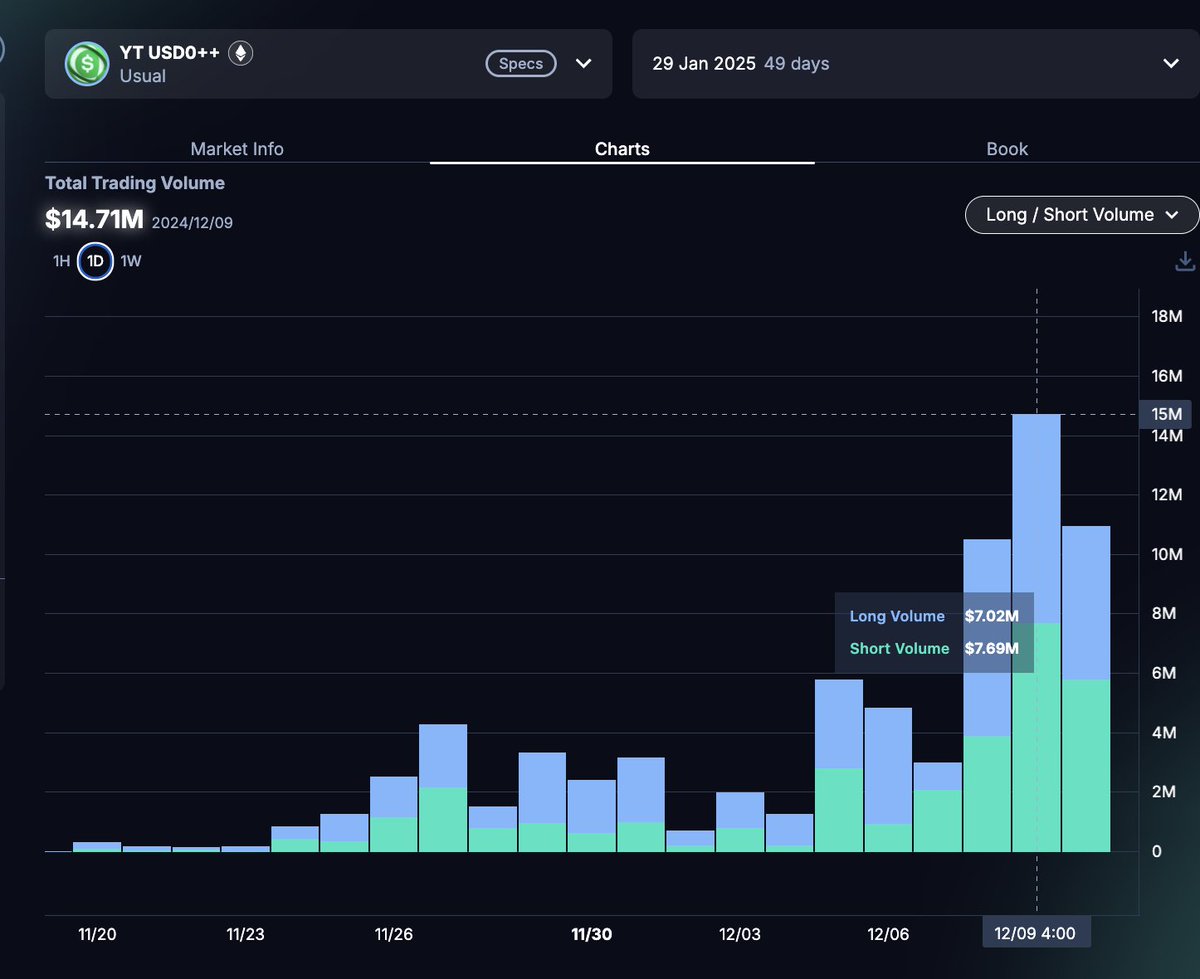
Task: Click the 11/23 x-axis label
Action: click(245, 934)
